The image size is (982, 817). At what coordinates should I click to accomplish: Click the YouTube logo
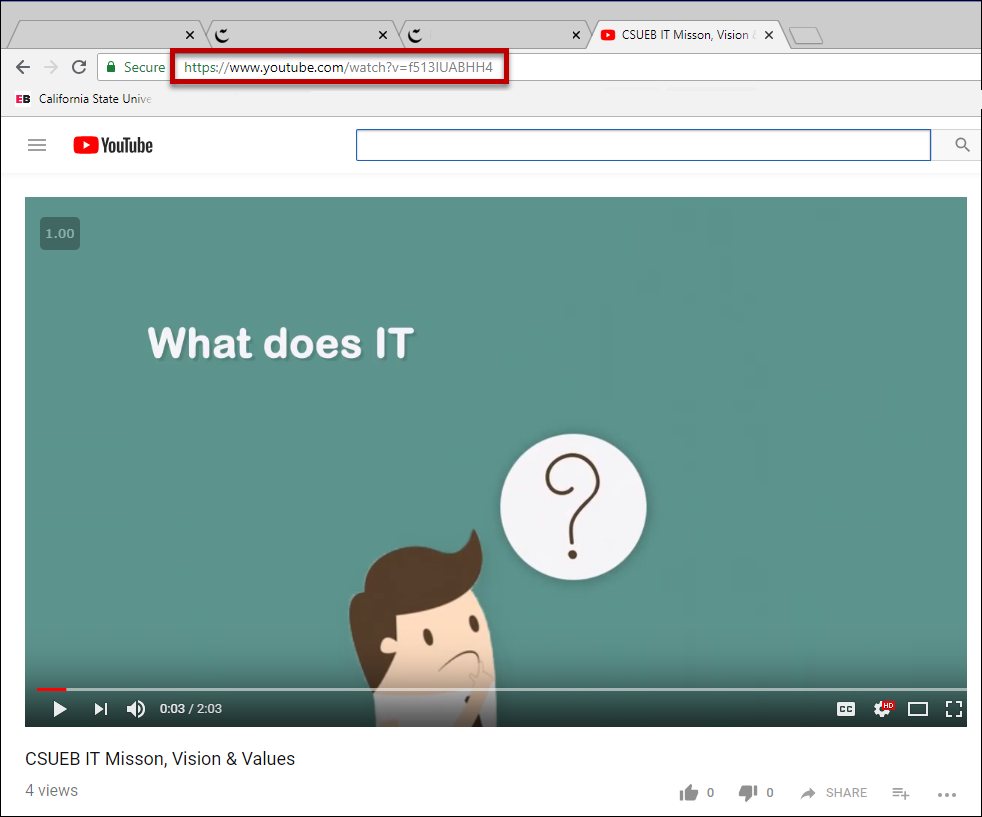coord(113,145)
